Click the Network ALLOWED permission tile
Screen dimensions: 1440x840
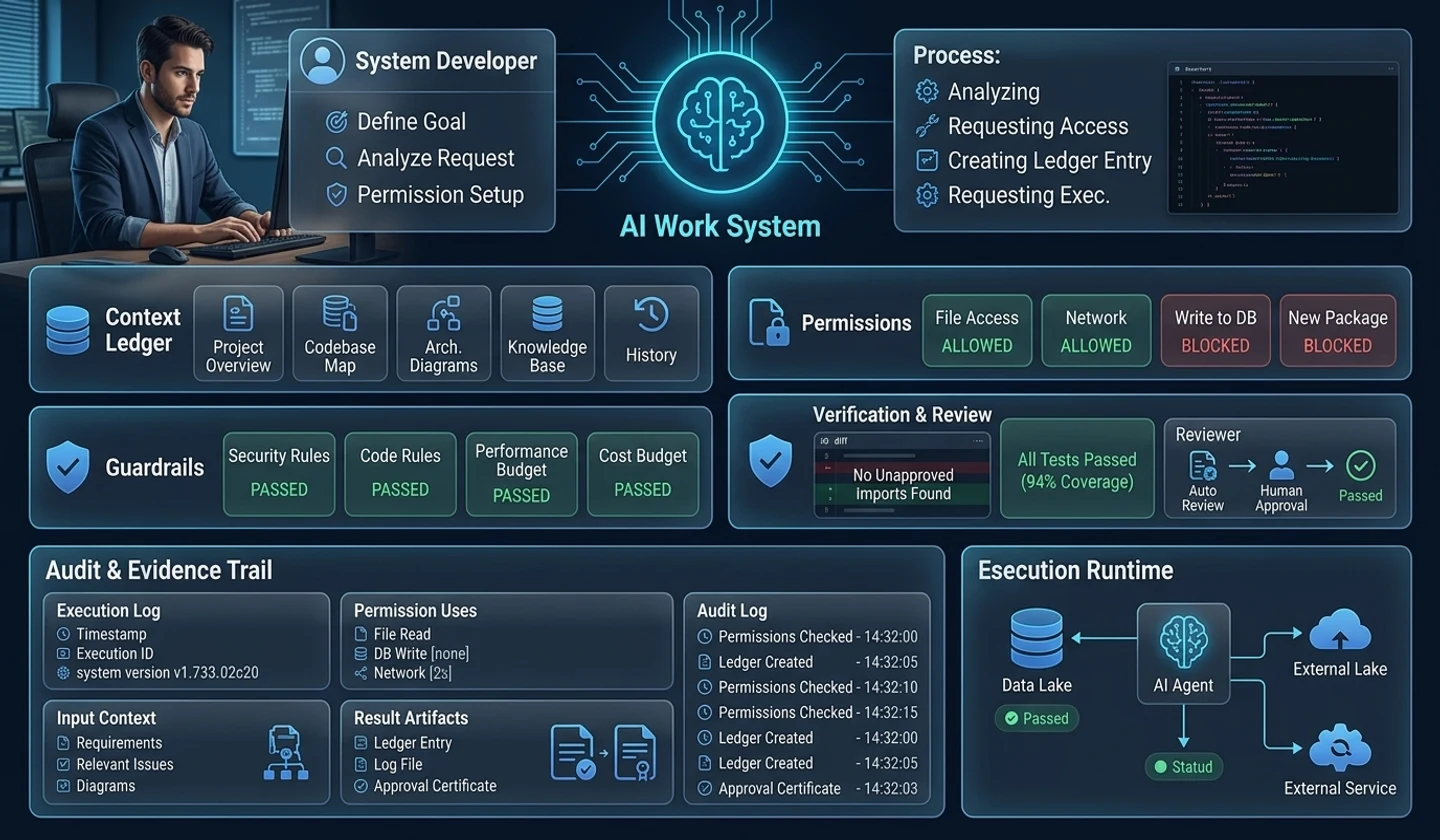[1096, 331]
